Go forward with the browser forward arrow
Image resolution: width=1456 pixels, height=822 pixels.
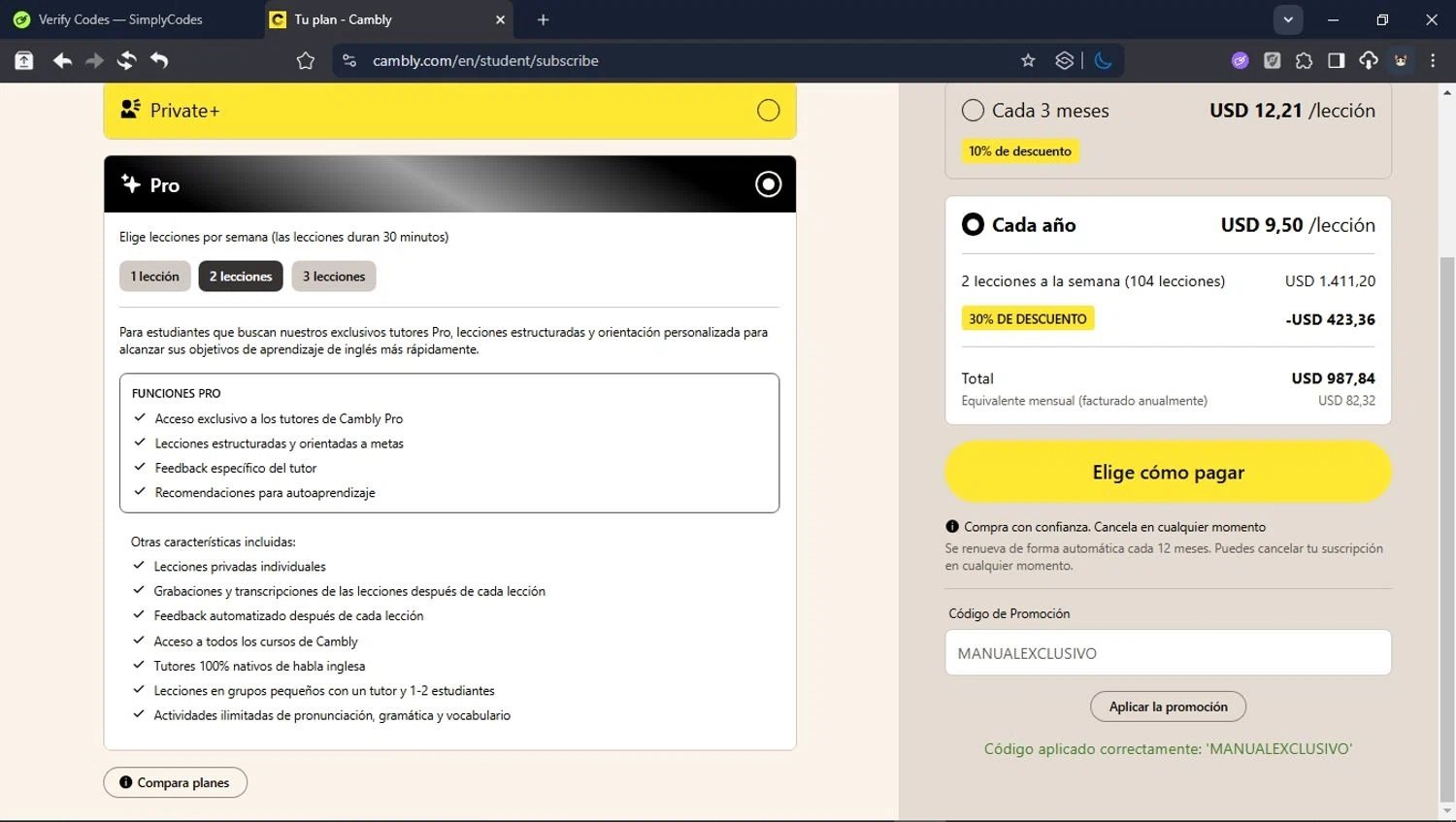(x=94, y=61)
